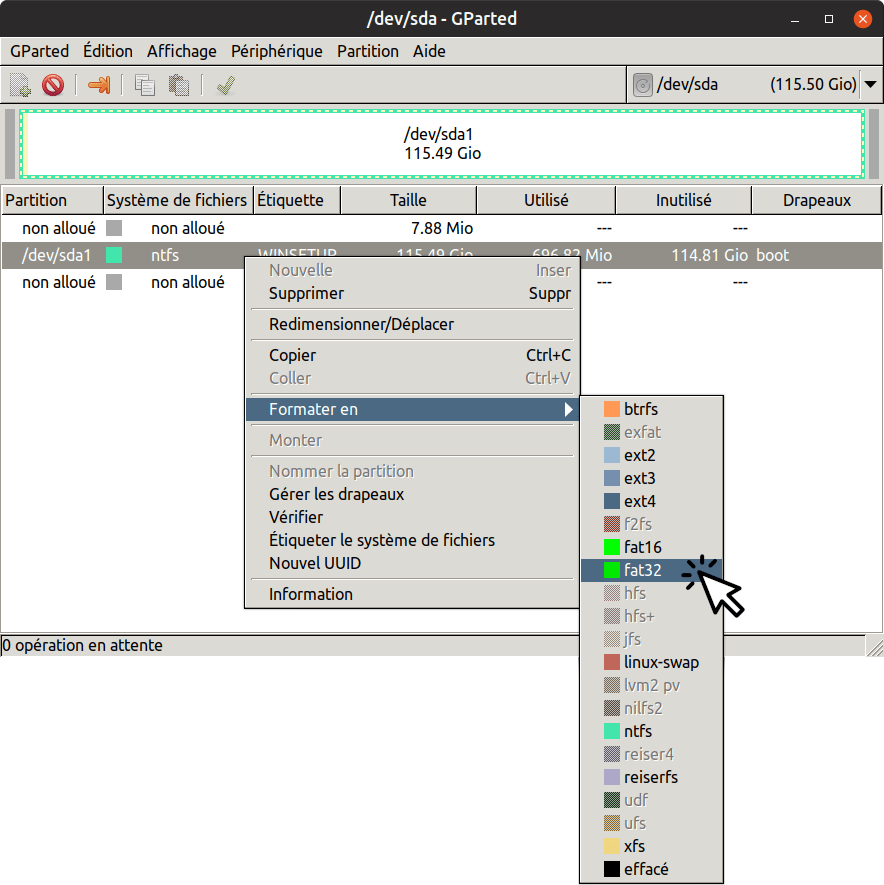The image size is (884, 885).
Task: Click the yellow xfs color swatch
Action: pos(612,847)
